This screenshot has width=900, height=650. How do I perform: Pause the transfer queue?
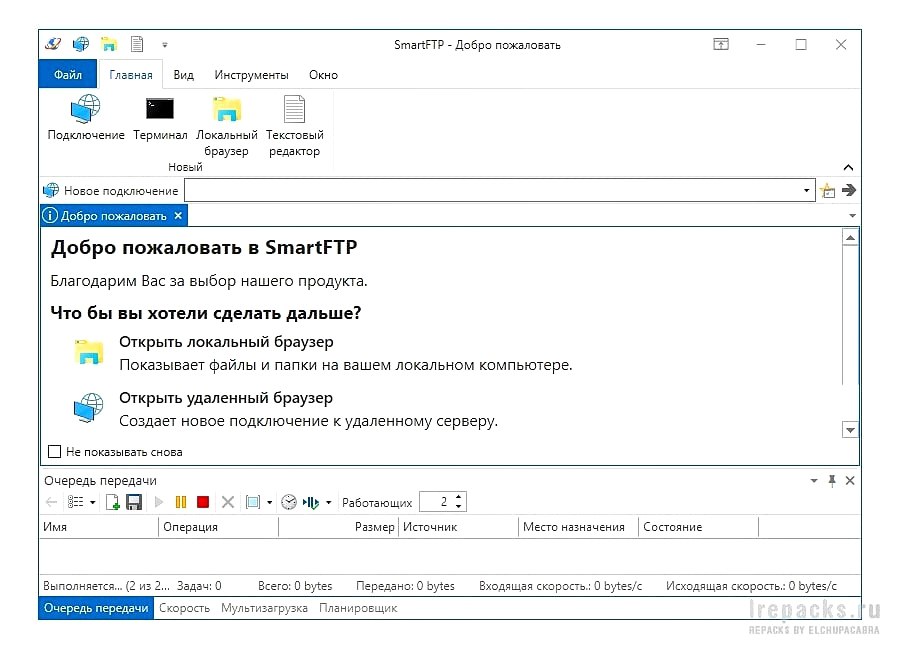click(x=181, y=502)
